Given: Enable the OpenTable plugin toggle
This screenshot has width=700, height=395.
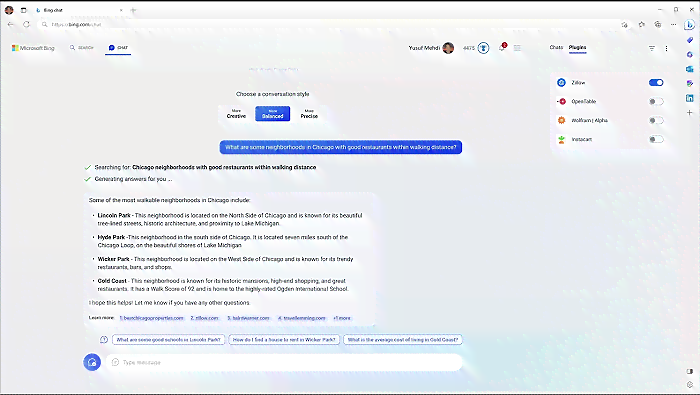Looking at the screenshot, I should pos(656,101).
